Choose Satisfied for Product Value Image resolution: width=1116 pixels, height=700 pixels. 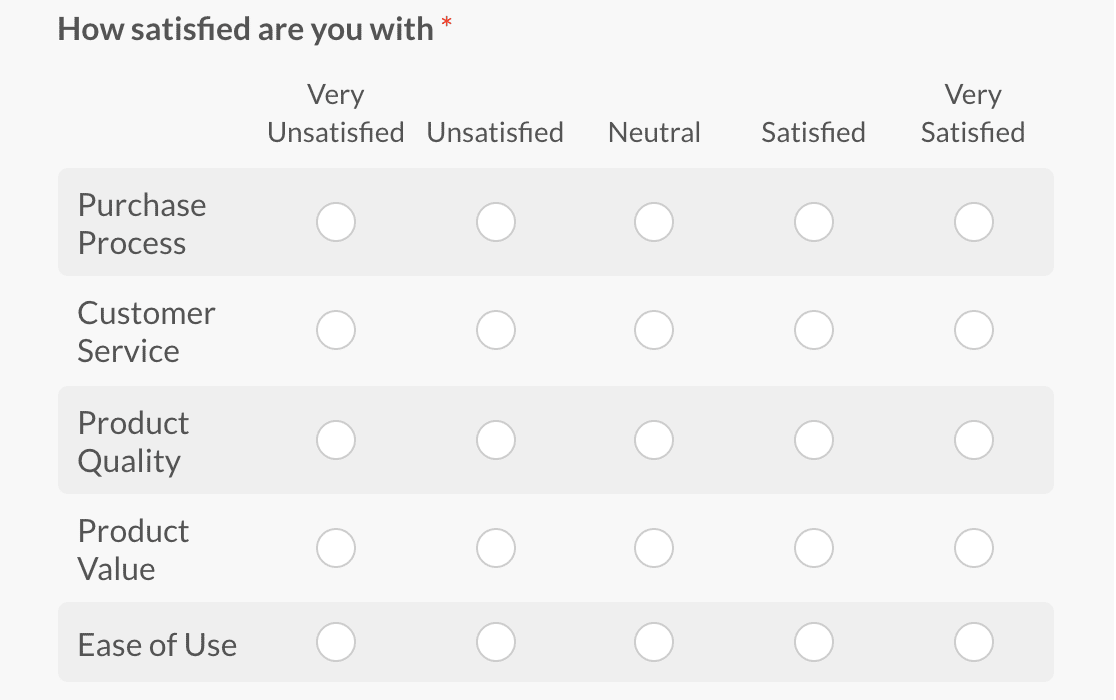pos(813,547)
